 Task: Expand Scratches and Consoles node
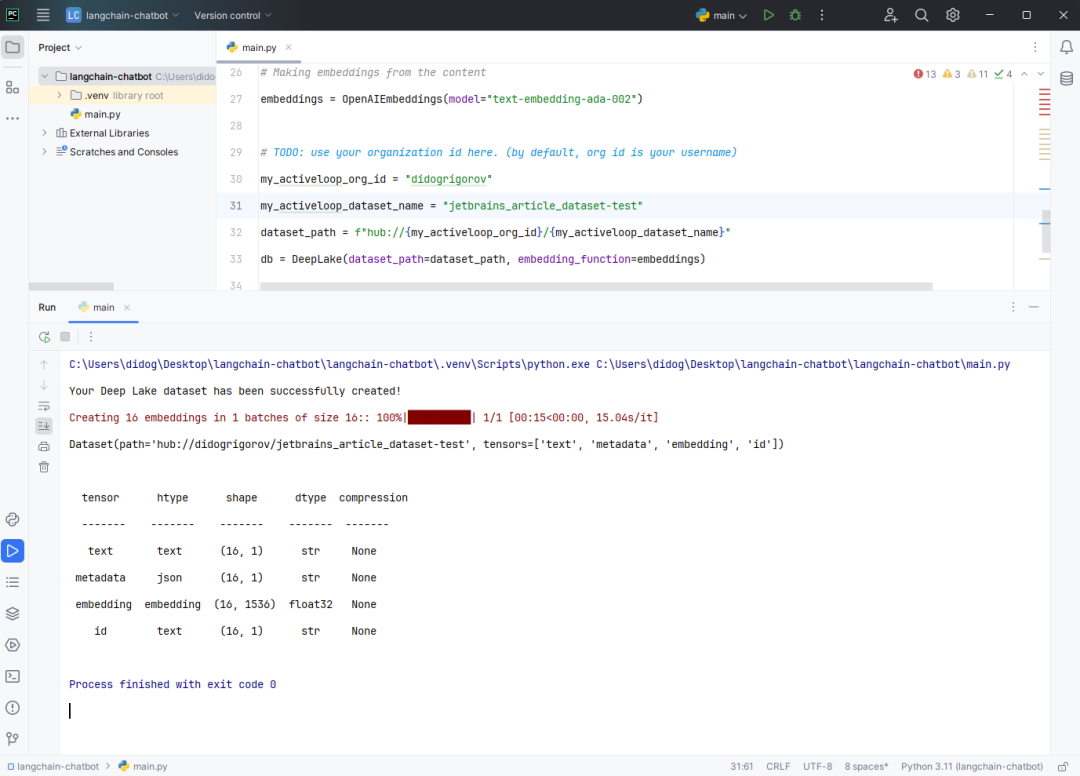(45, 151)
